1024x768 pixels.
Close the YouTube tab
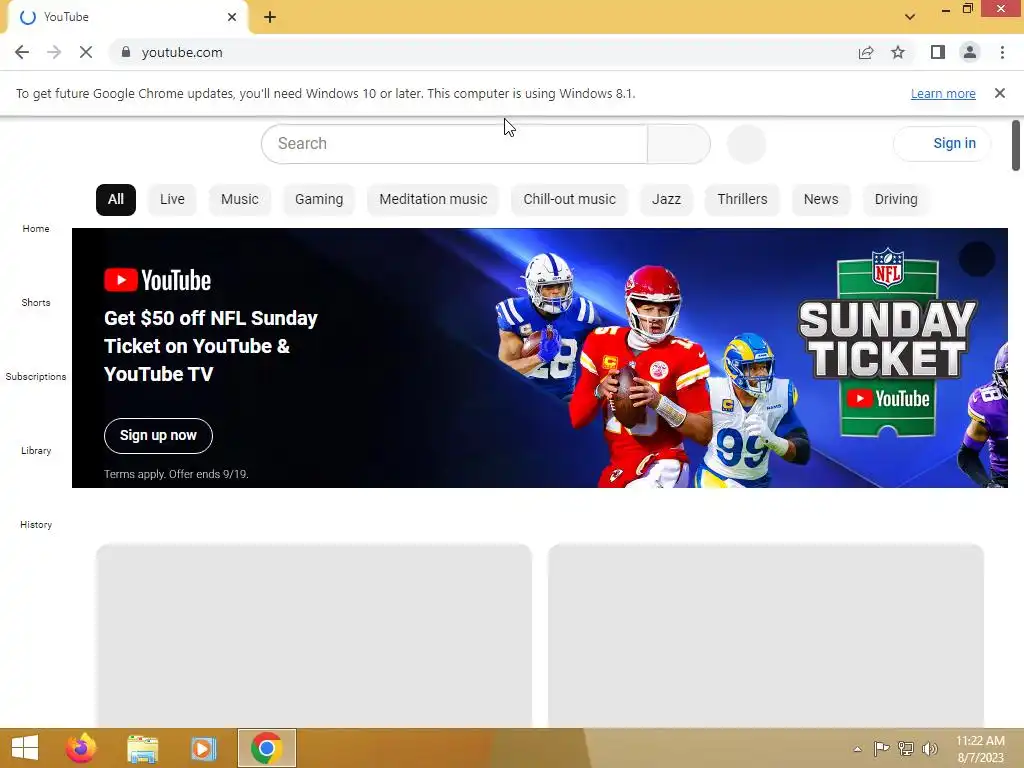[232, 17]
